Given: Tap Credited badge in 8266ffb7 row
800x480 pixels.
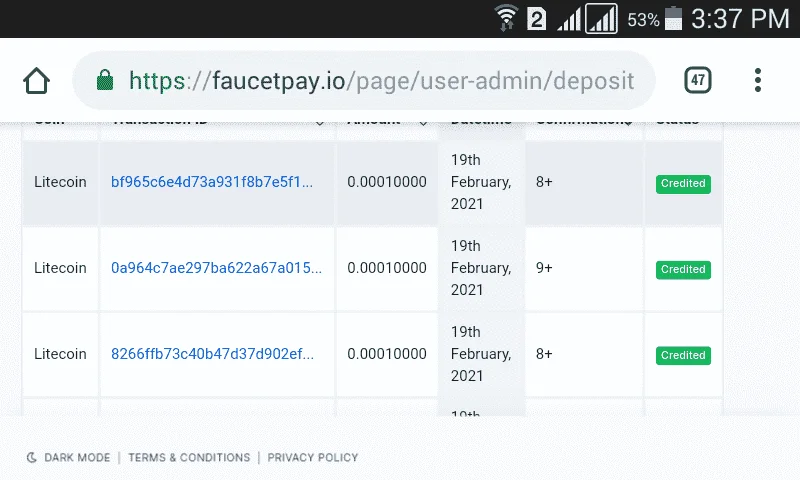Looking at the screenshot, I should pos(683,355).
